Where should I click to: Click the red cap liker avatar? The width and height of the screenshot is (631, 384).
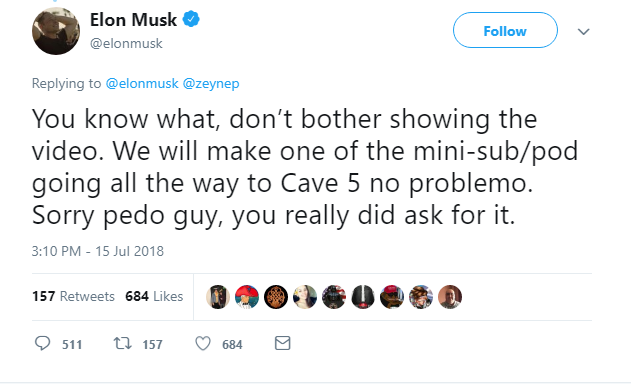point(247,297)
